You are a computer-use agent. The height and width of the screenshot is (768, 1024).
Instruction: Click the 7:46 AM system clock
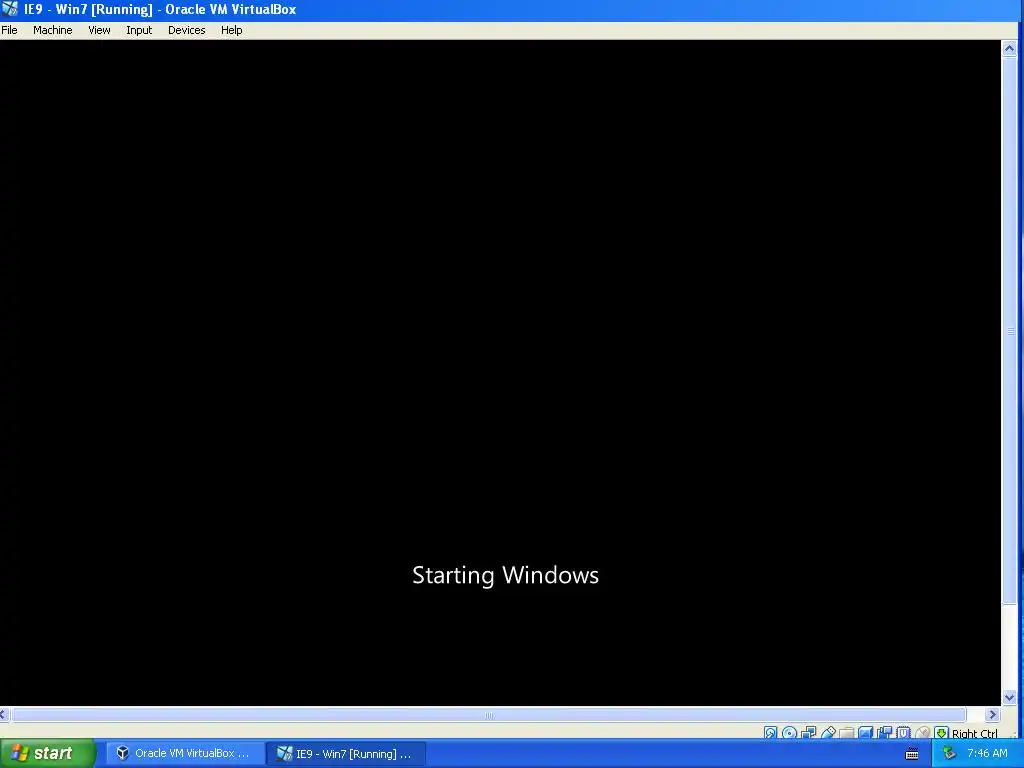coord(987,753)
